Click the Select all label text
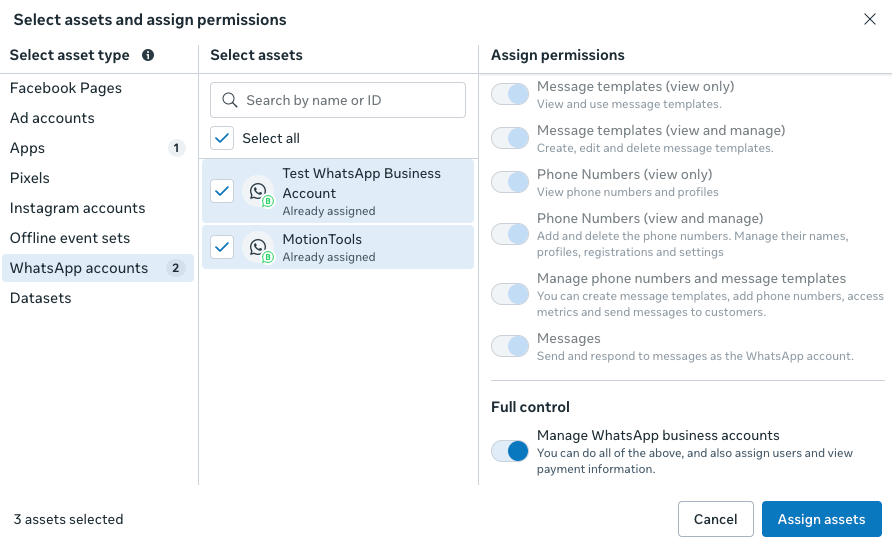Image resolution: width=892 pixels, height=543 pixels. (271, 138)
